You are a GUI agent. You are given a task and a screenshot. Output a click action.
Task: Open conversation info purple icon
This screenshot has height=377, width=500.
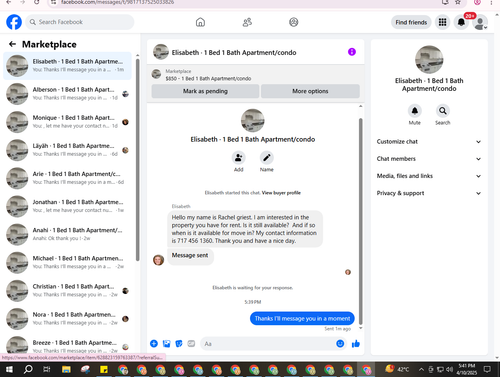click(x=352, y=52)
